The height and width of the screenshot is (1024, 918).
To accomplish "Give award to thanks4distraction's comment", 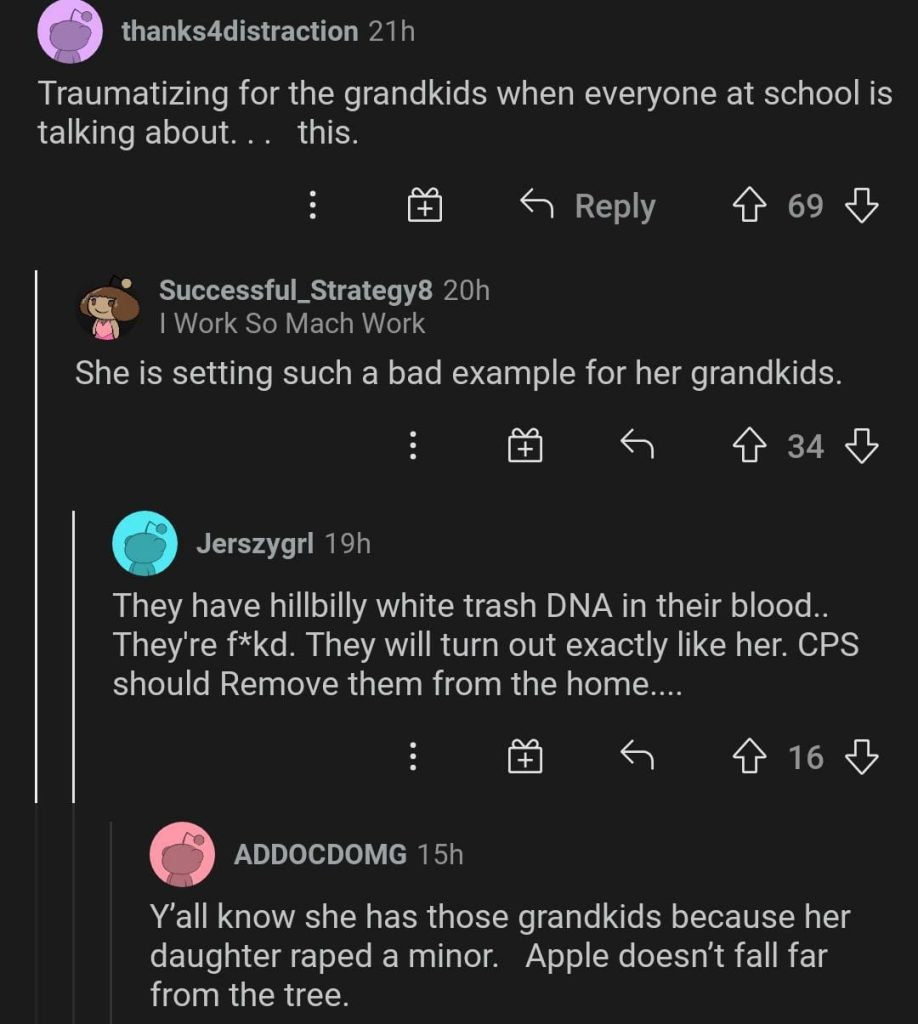I will [424, 207].
